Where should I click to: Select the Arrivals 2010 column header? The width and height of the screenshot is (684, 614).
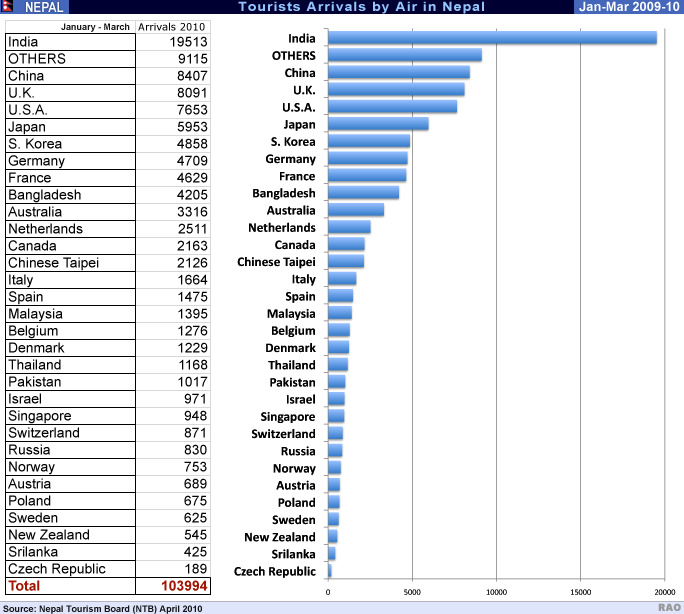(x=172, y=26)
